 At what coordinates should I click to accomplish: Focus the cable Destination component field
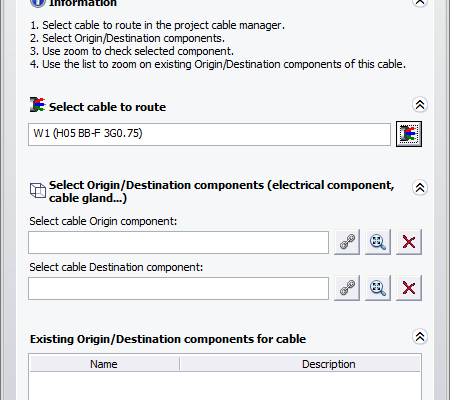tap(178, 288)
